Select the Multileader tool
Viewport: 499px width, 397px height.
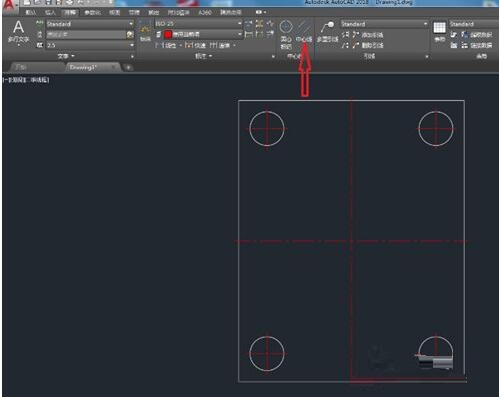pyautogui.click(x=327, y=31)
